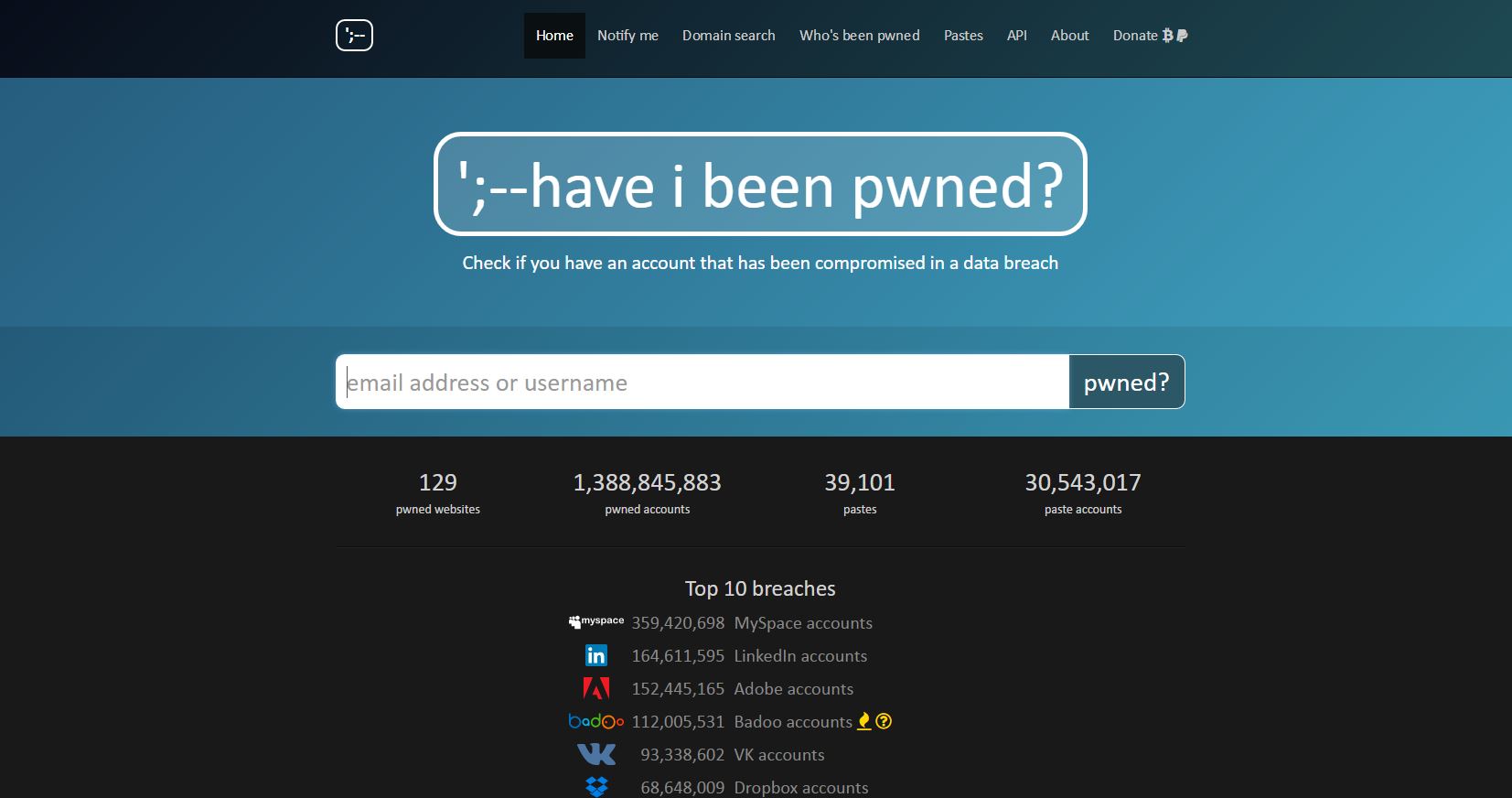Open the Domain search page
1512x798 pixels.
tap(729, 36)
